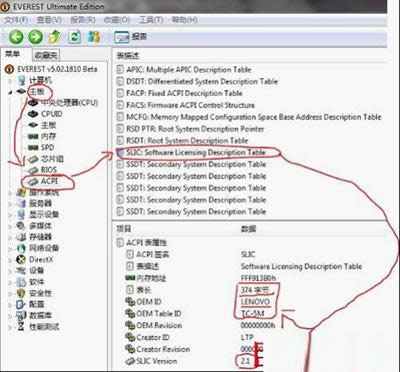Switch to the 收藏夹 tab
Viewport: 400px width, 372px height.
tap(46, 55)
